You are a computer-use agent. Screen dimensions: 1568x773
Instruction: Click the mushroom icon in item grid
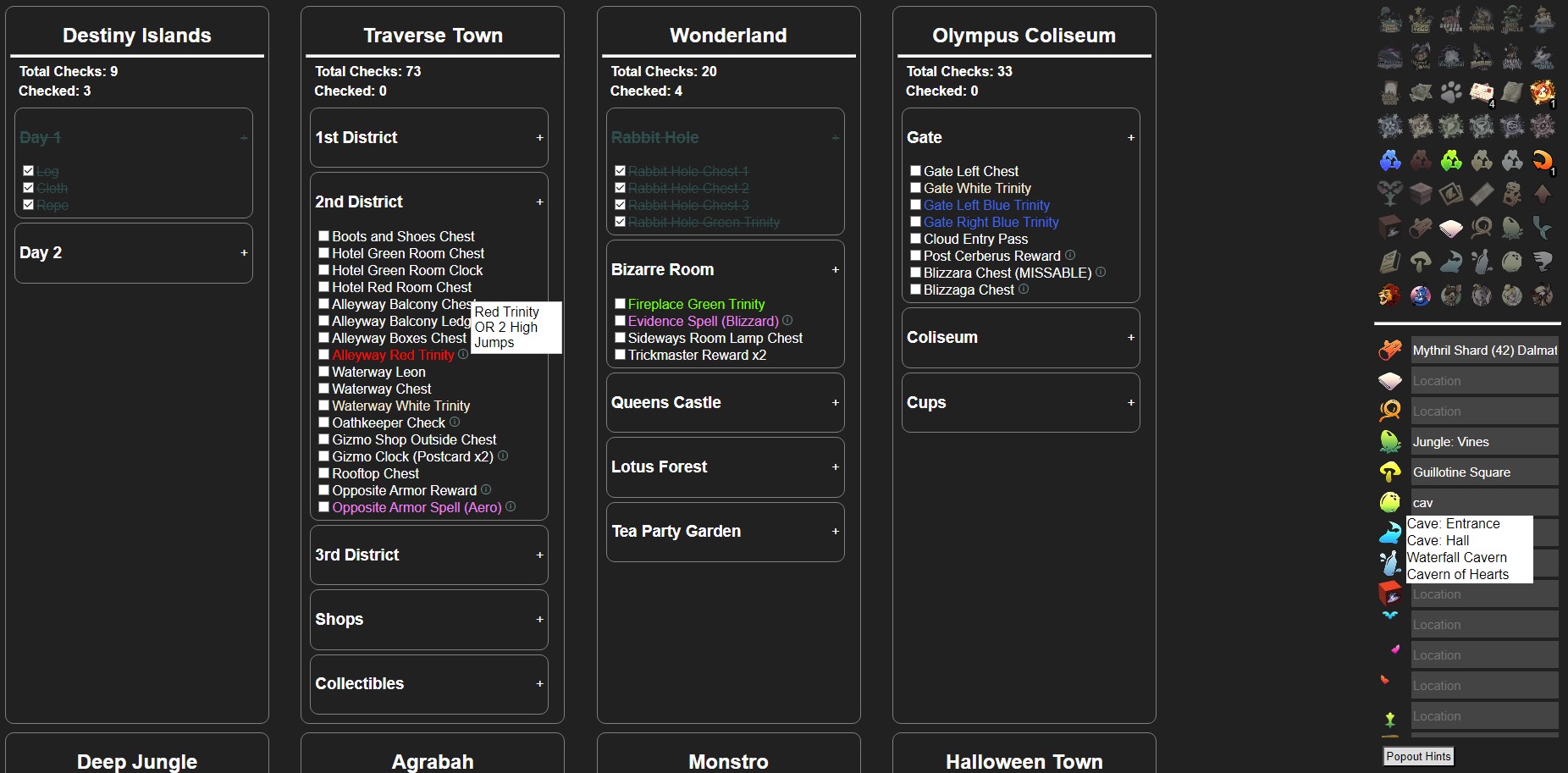pyautogui.click(x=1420, y=261)
